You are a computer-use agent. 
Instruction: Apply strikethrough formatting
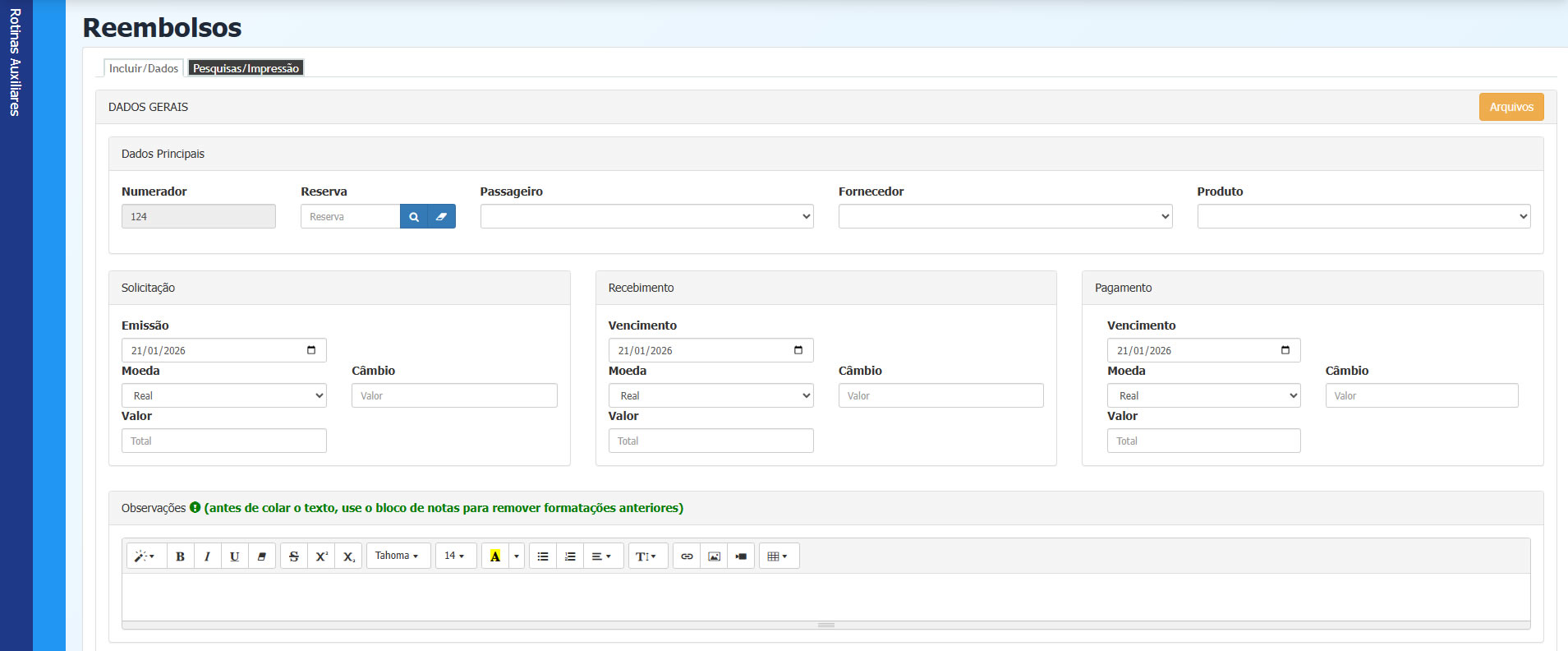(x=294, y=556)
